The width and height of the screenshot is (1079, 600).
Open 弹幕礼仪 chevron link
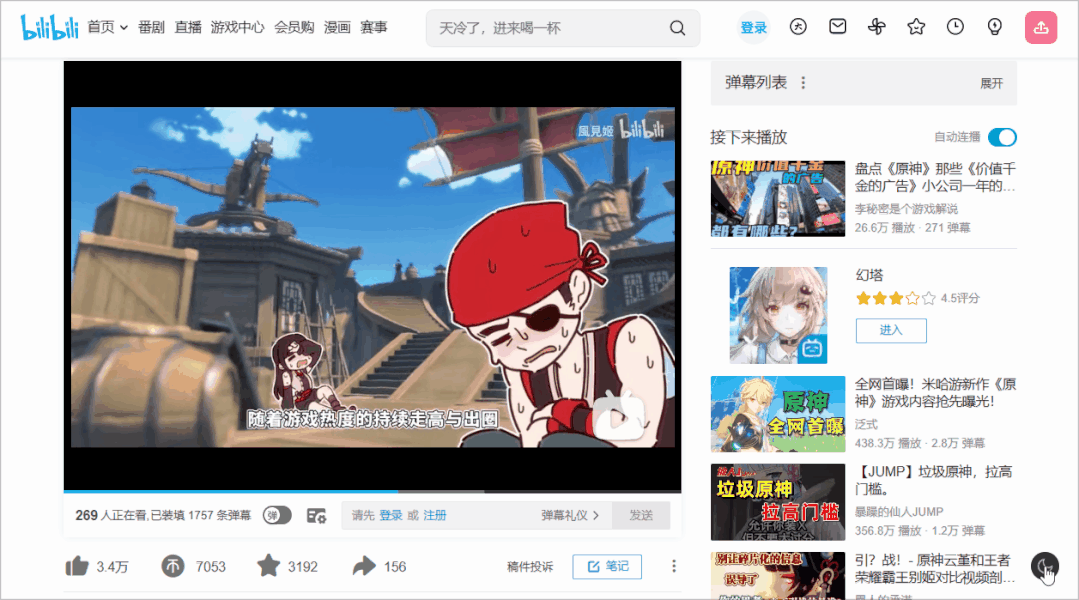570,515
